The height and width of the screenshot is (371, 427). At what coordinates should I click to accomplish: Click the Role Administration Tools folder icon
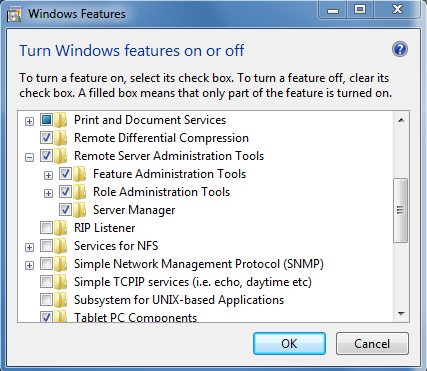point(80,192)
